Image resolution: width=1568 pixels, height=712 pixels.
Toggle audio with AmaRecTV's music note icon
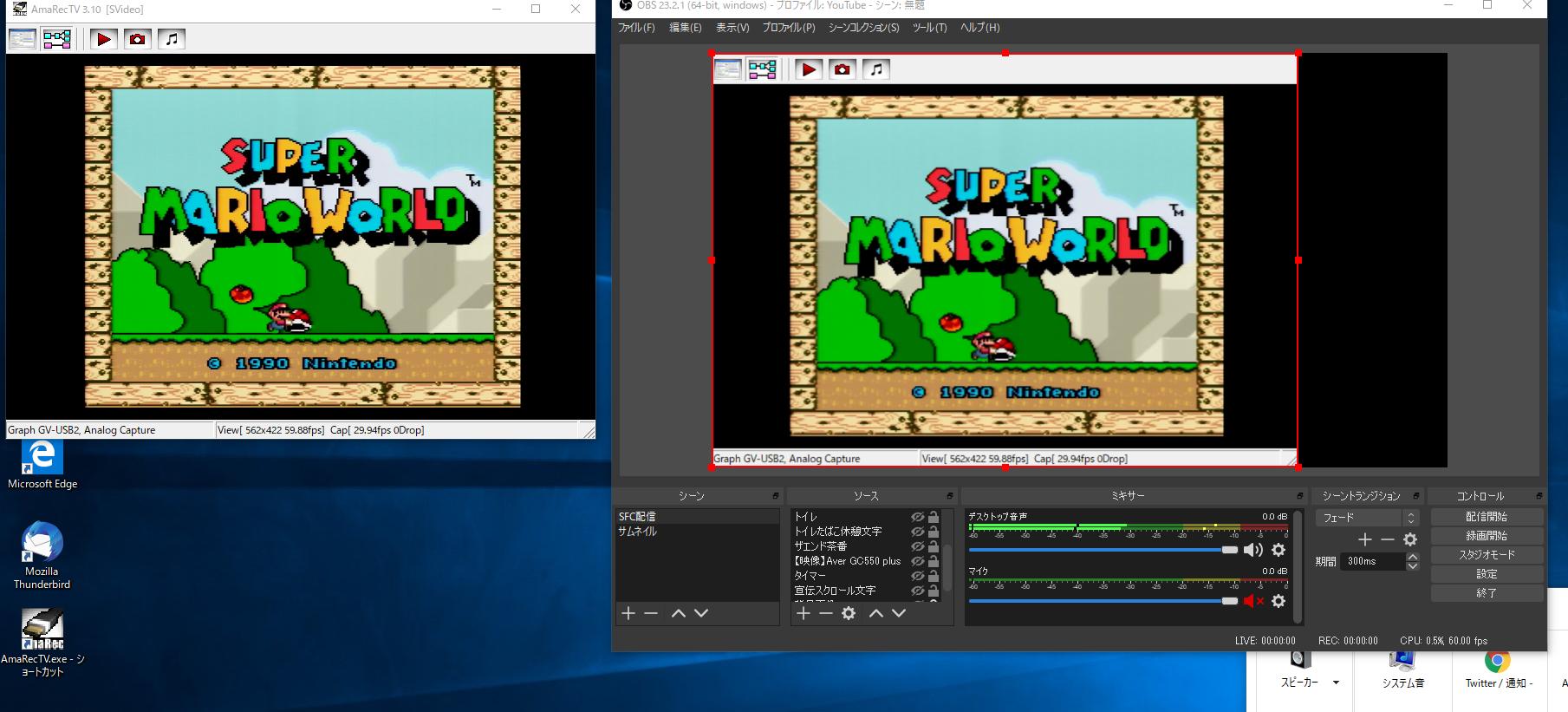click(x=172, y=39)
